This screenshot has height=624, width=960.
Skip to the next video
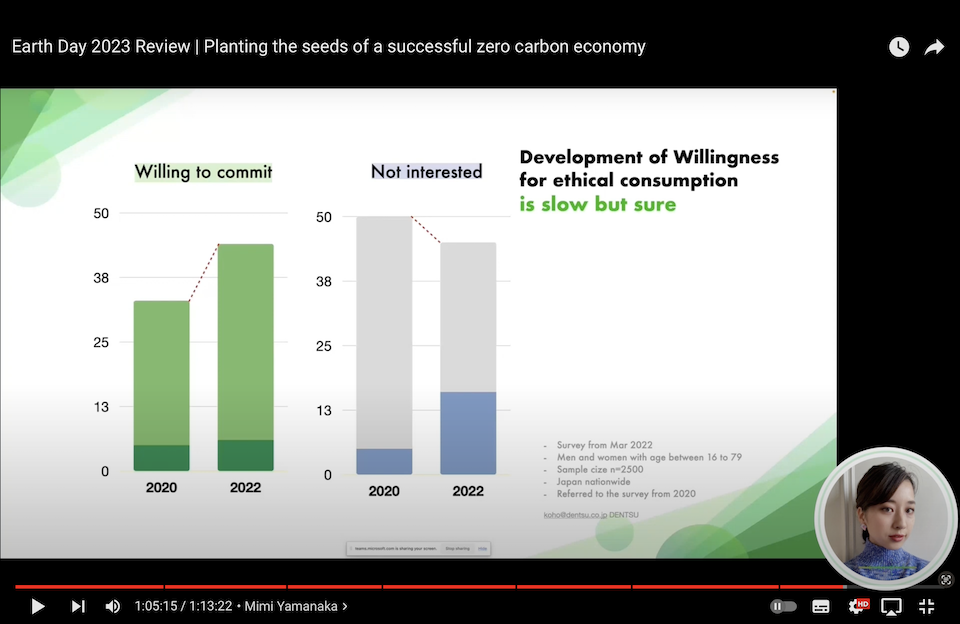tap(77, 606)
